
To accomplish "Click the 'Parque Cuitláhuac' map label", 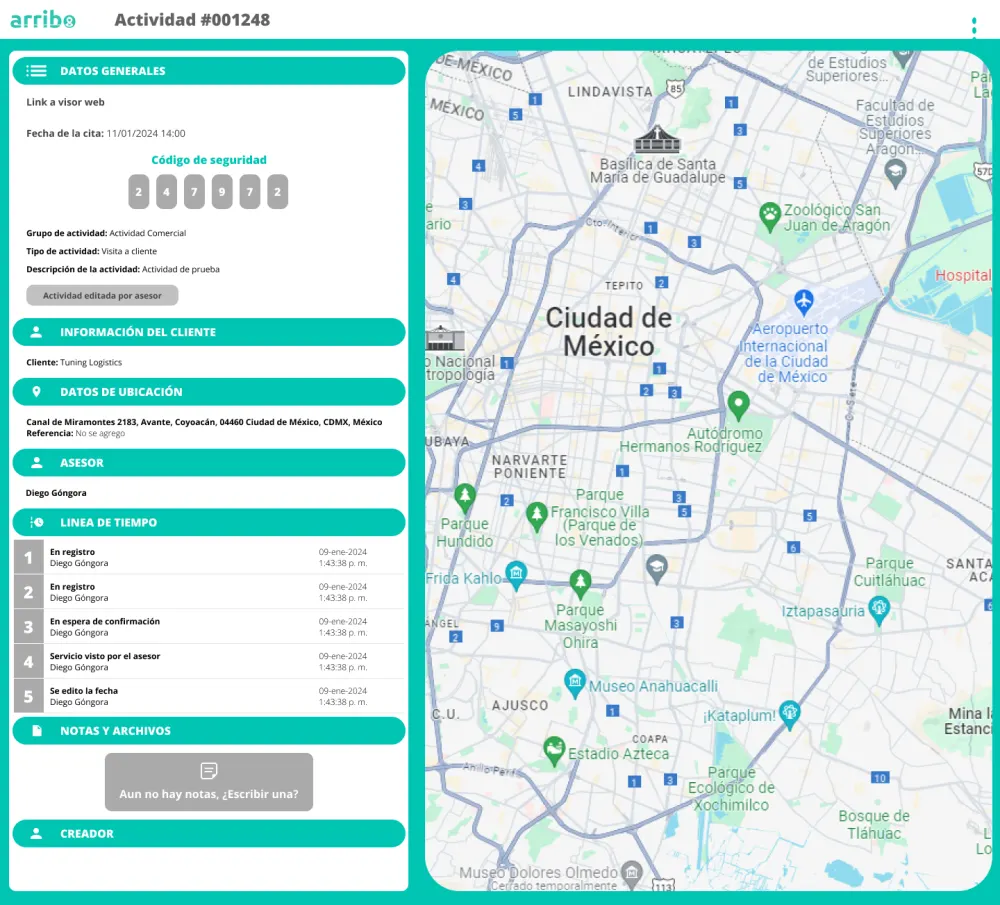I will [889, 572].
